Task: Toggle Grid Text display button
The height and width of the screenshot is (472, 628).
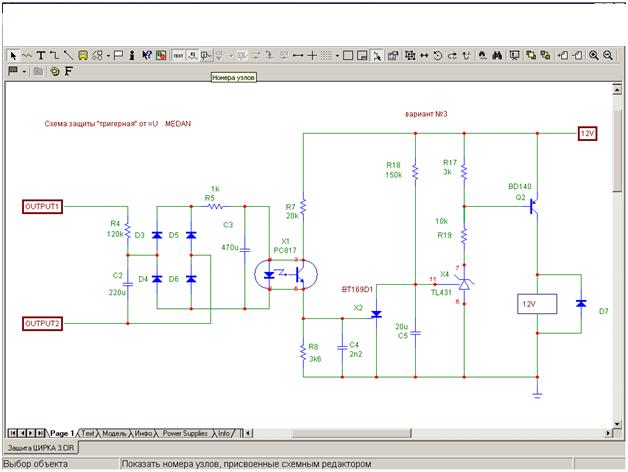Action: (x=178, y=56)
